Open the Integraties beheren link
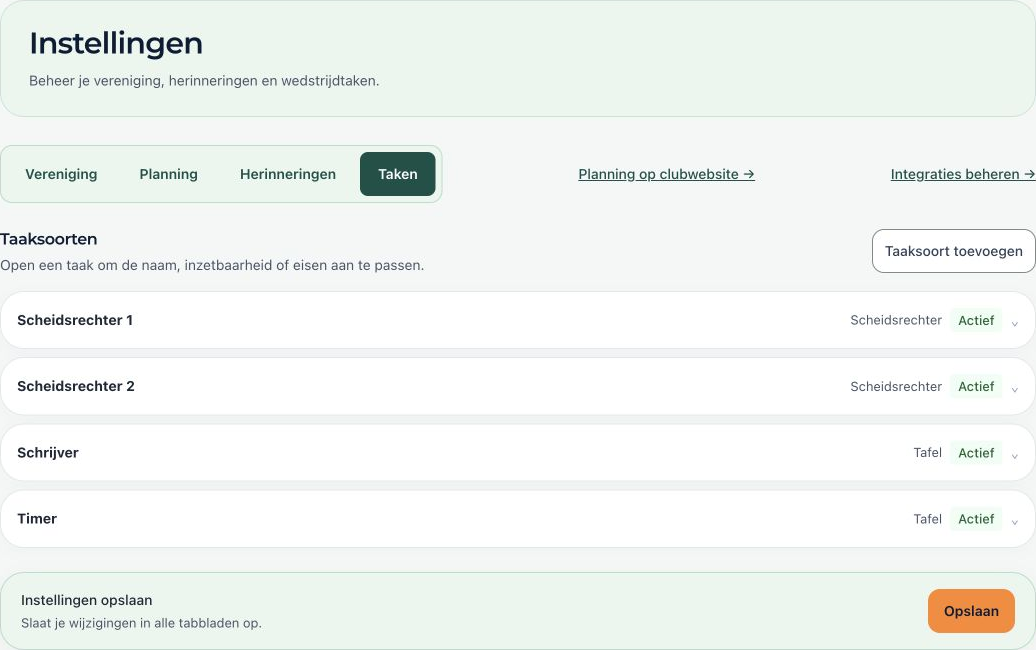Image resolution: width=1036 pixels, height=650 pixels. tap(963, 174)
